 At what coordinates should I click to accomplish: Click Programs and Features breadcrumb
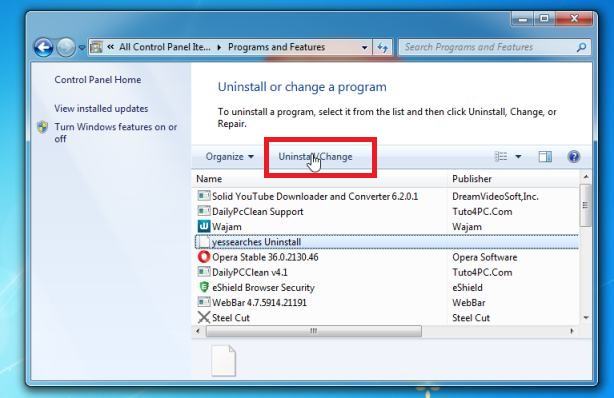(276, 47)
